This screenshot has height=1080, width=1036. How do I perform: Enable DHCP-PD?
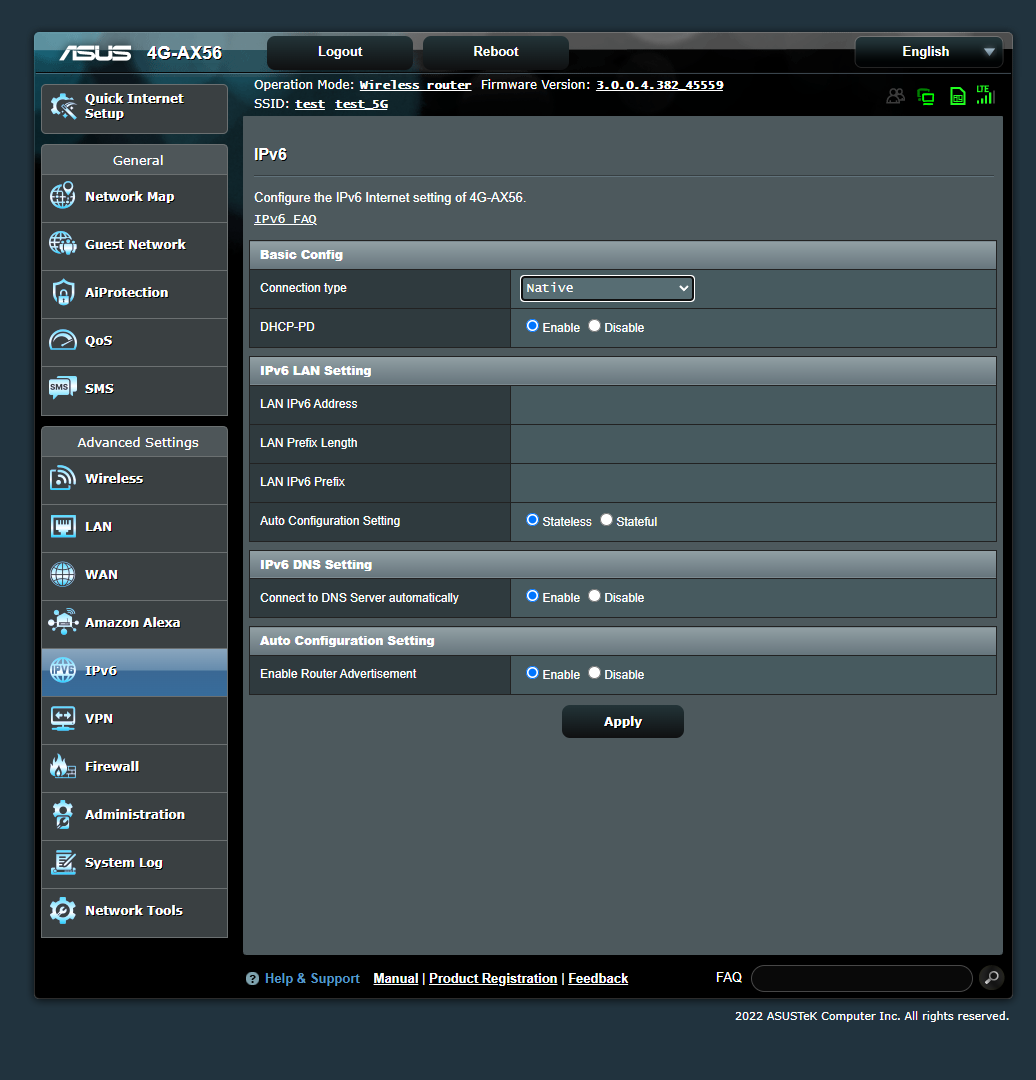click(x=532, y=326)
